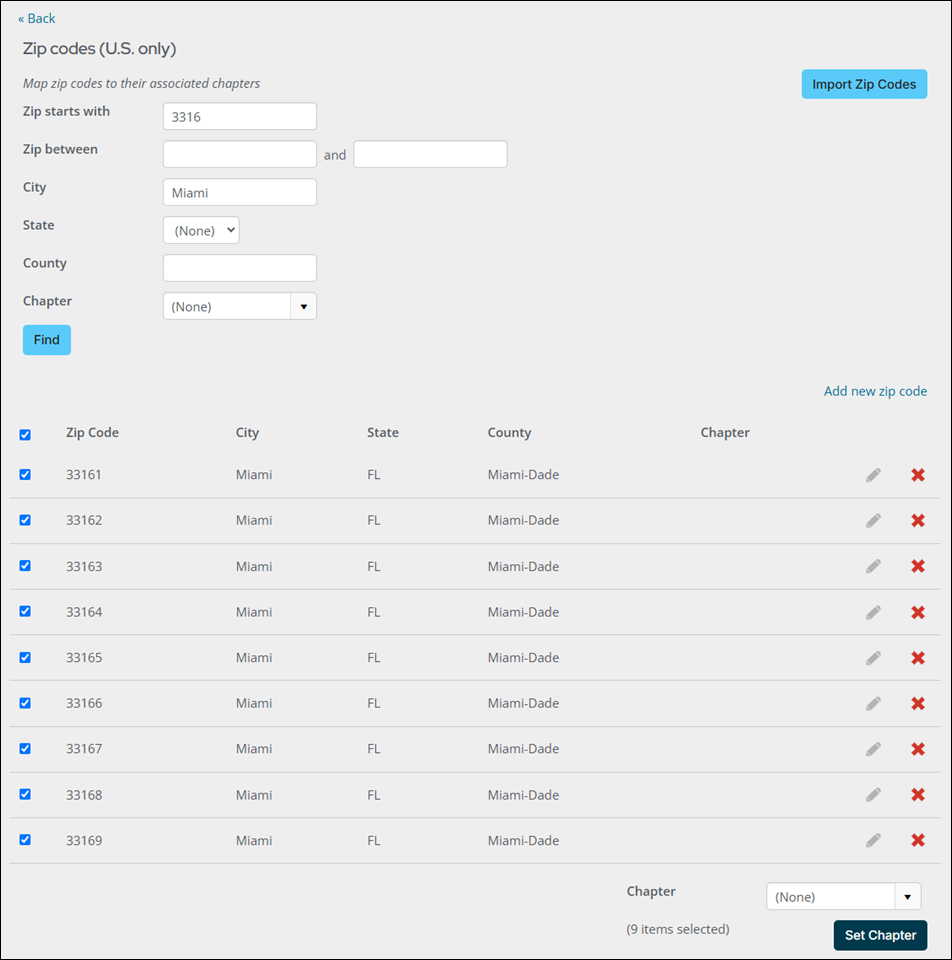Click the State column header
The image size is (952, 960).
pyautogui.click(x=383, y=432)
